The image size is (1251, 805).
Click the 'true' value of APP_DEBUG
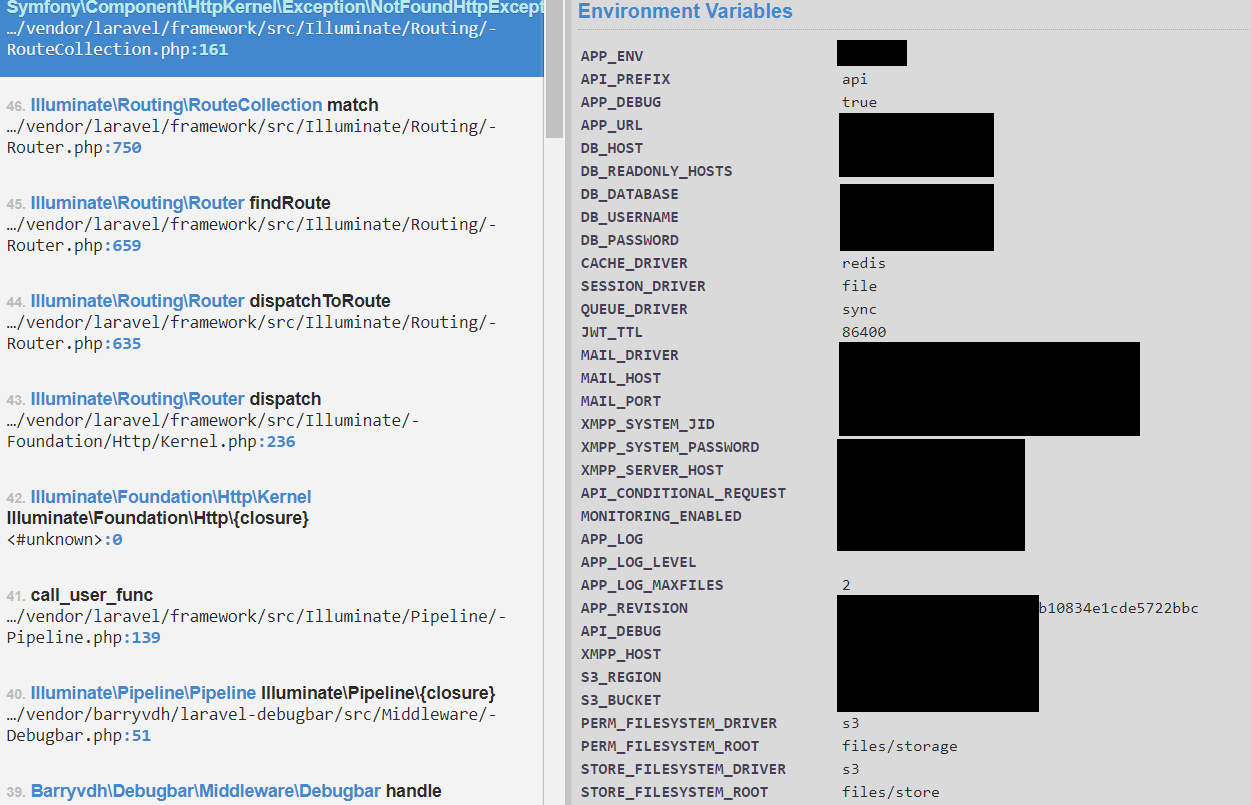coord(859,102)
